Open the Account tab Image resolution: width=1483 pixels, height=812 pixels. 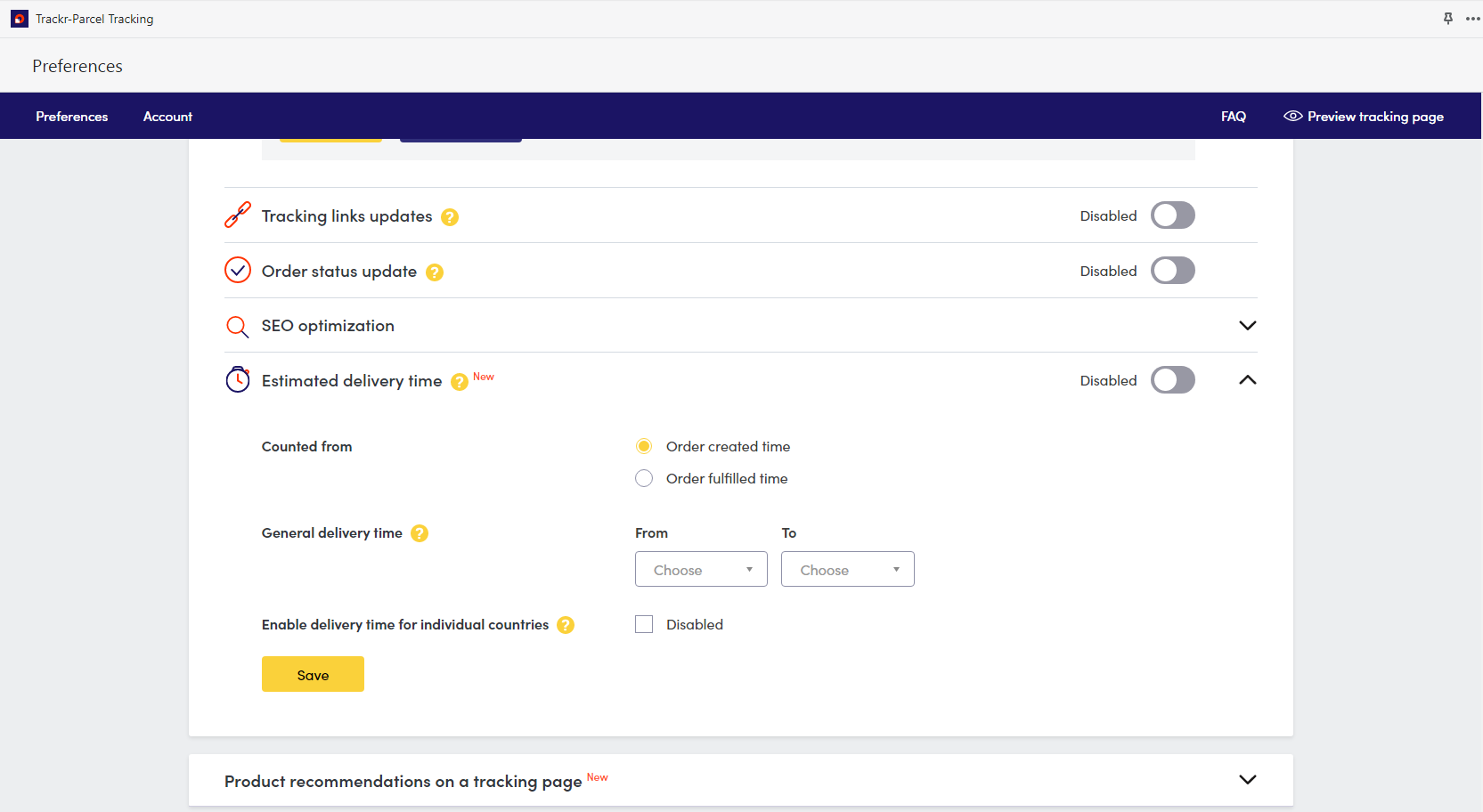pyautogui.click(x=167, y=117)
